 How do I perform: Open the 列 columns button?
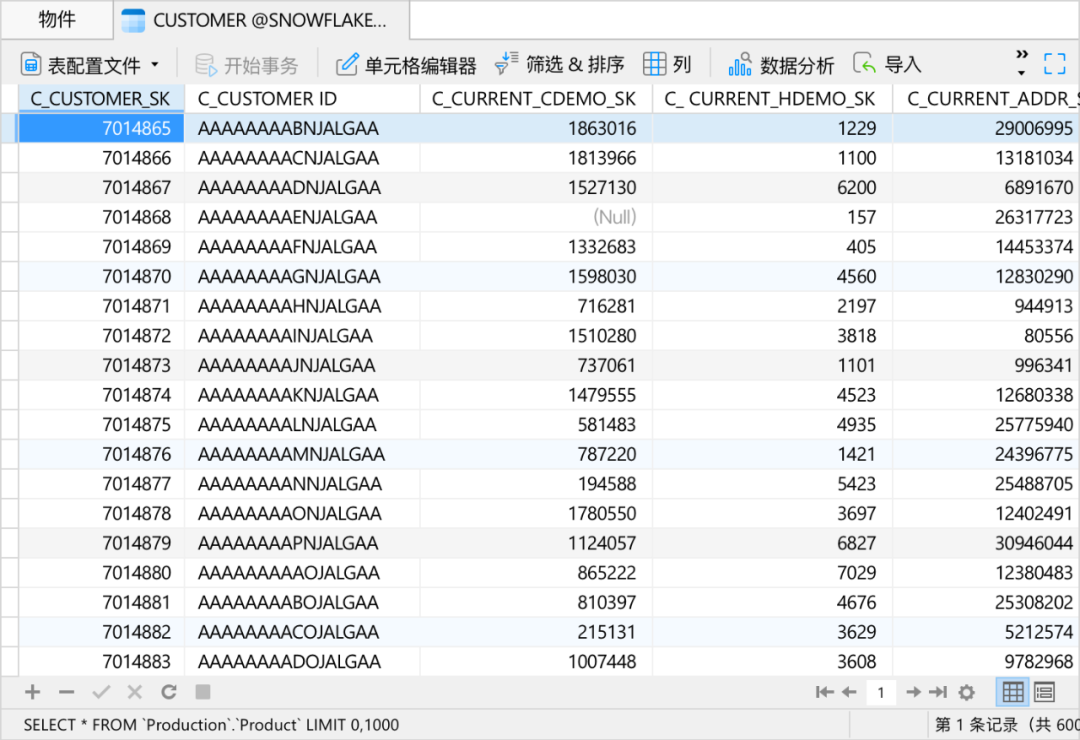(667, 64)
